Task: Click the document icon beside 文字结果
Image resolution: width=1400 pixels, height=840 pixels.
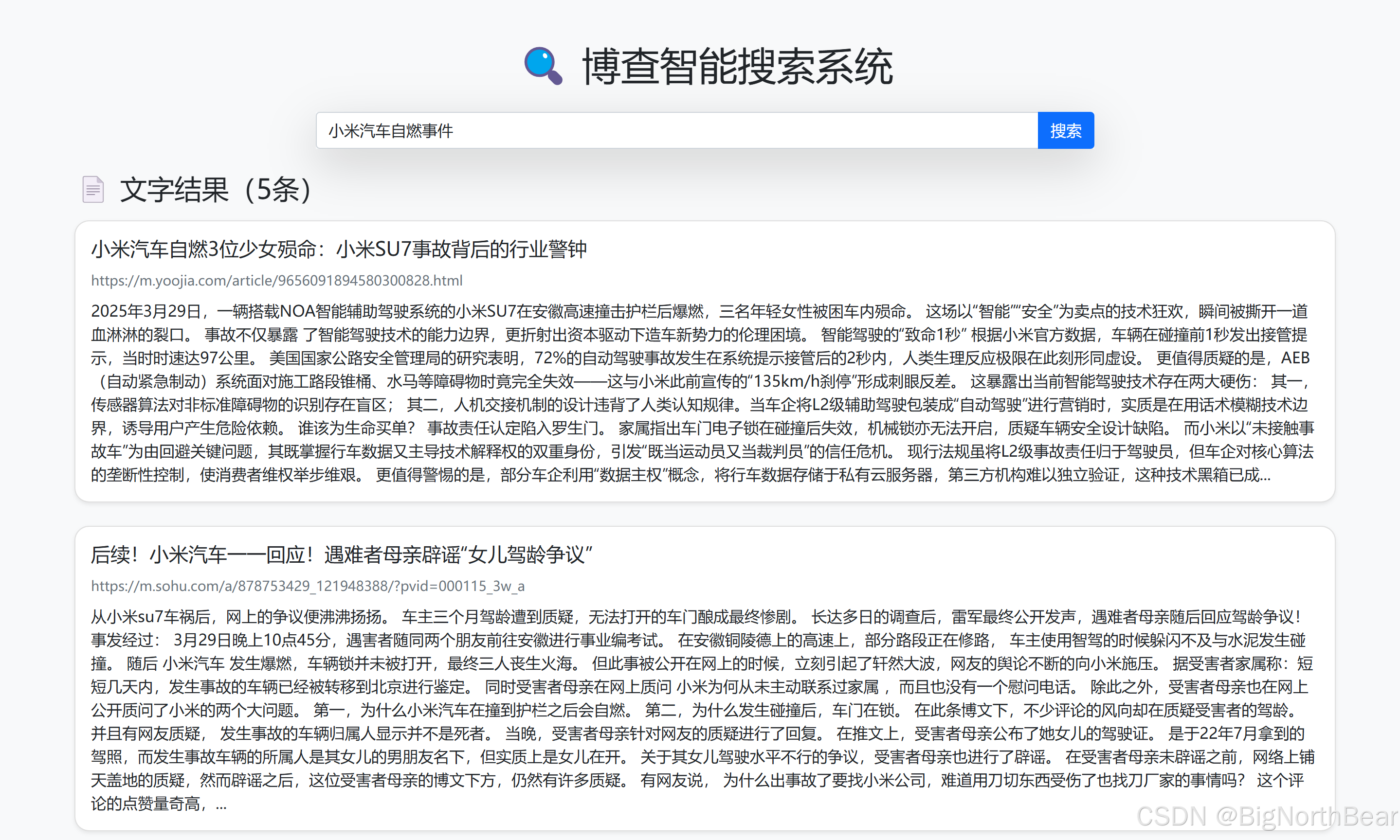Action: tap(93, 190)
